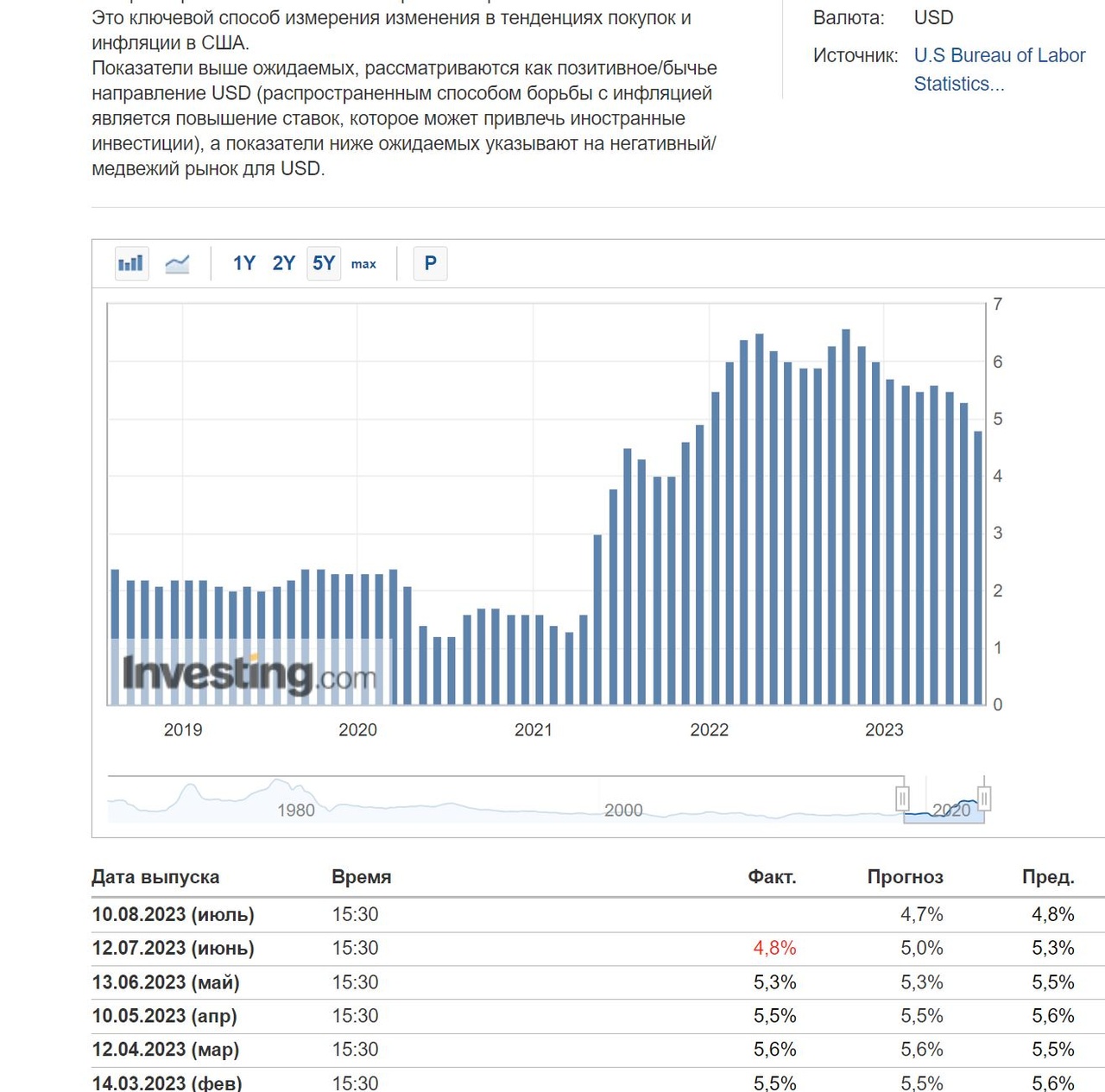The width and height of the screenshot is (1105, 1092).
Task: Click the Investing.com watermark logo on chart
Action: [x=249, y=674]
